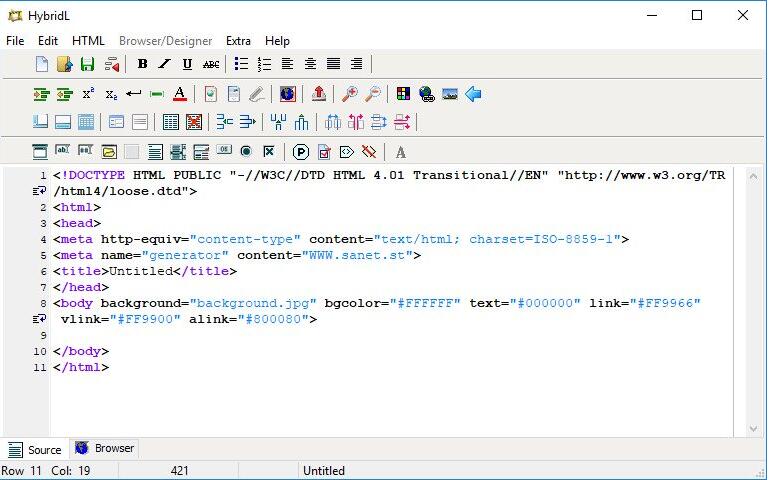This screenshot has height=480, width=772.
Task: Switch to the Browser tab
Action: point(104,448)
